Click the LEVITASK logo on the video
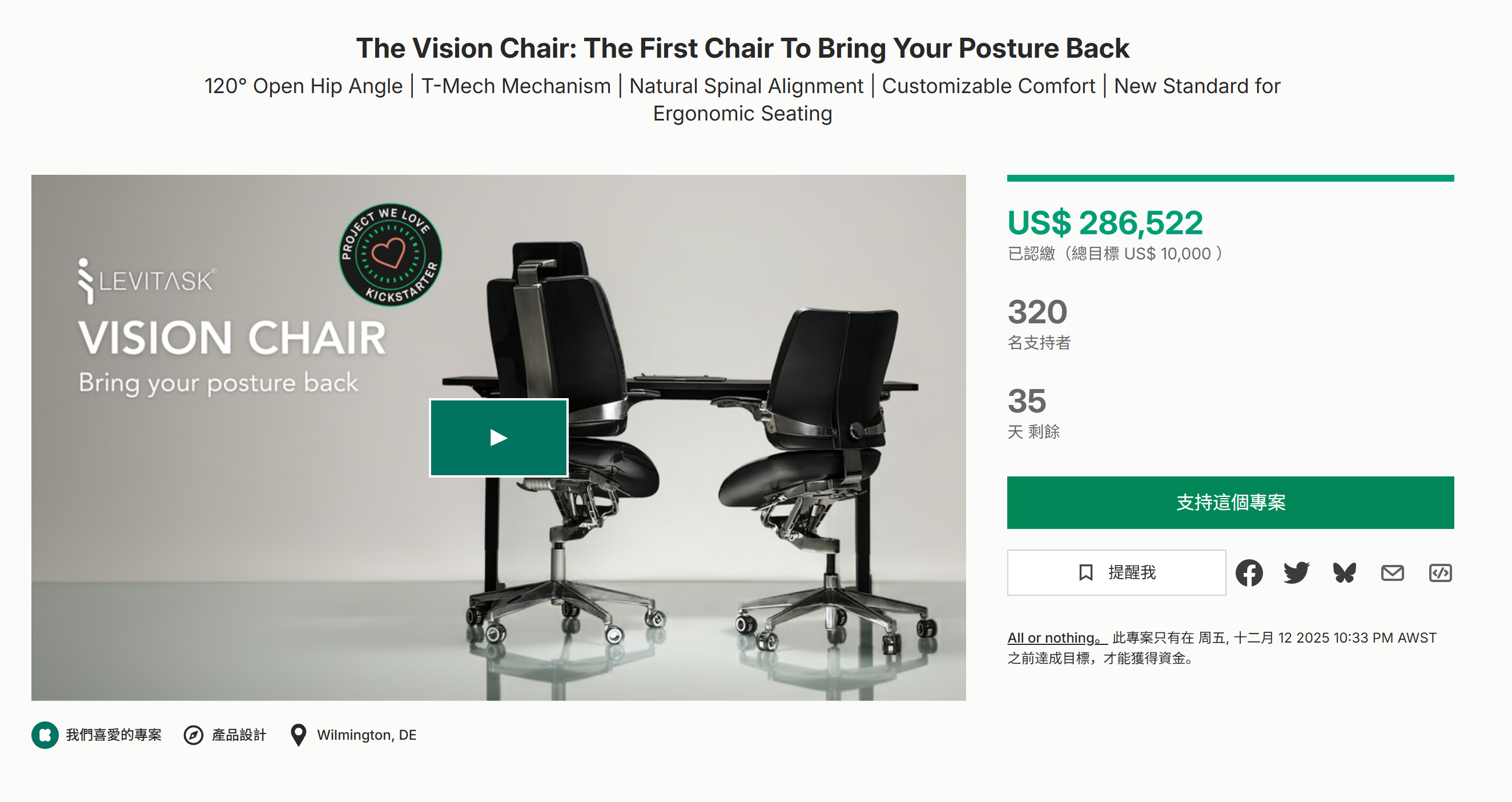Screen dimensions: 1512x802 pos(147,280)
